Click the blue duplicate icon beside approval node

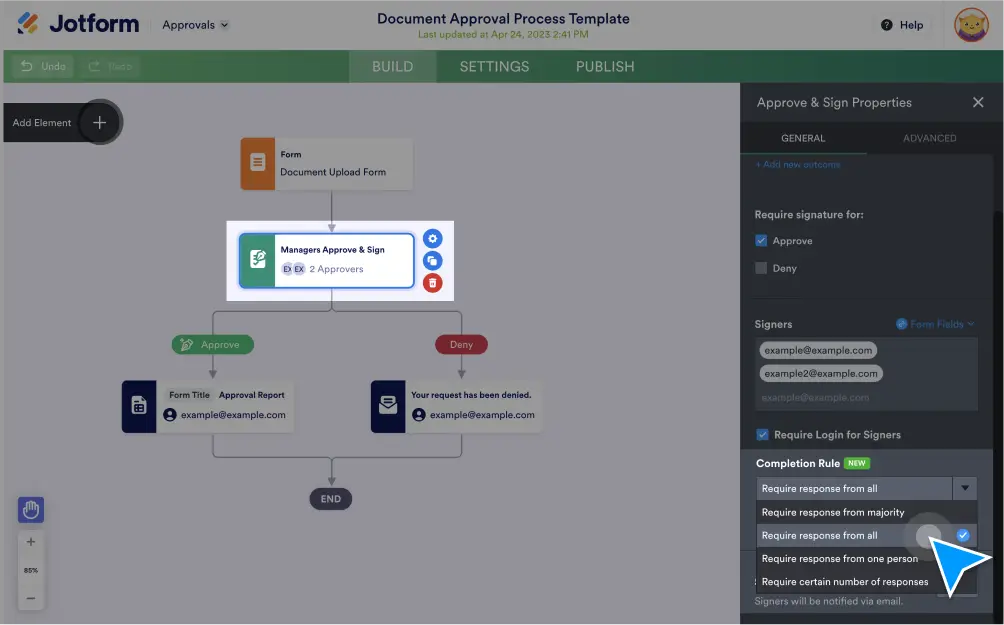tap(432, 260)
